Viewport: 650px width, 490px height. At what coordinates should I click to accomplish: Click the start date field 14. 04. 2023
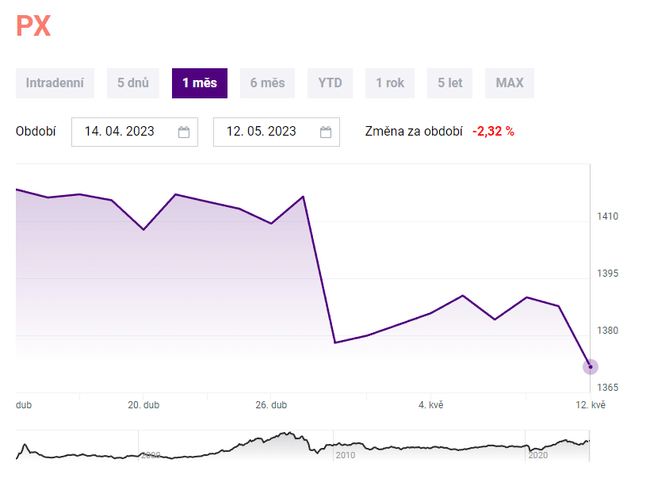[x=120, y=132]
